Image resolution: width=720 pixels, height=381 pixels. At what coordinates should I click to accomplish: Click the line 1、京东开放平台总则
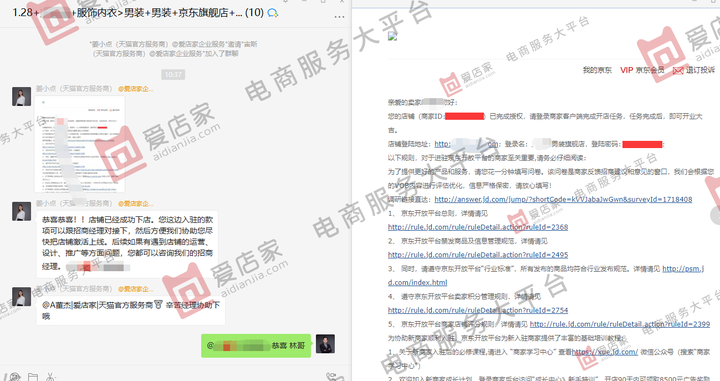pyautogui.click(x=438, y=213)
